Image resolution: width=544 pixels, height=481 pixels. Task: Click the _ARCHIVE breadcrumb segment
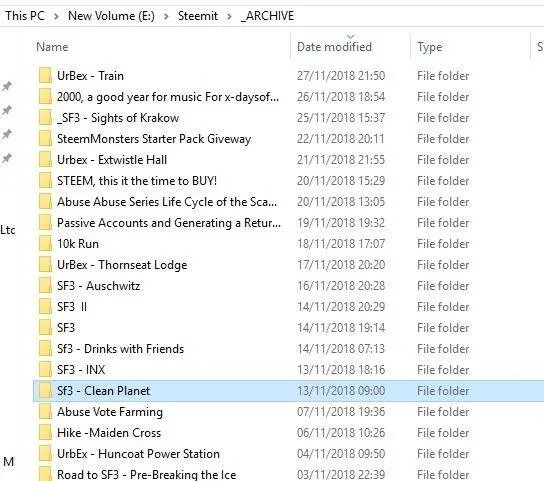[267, 16]
